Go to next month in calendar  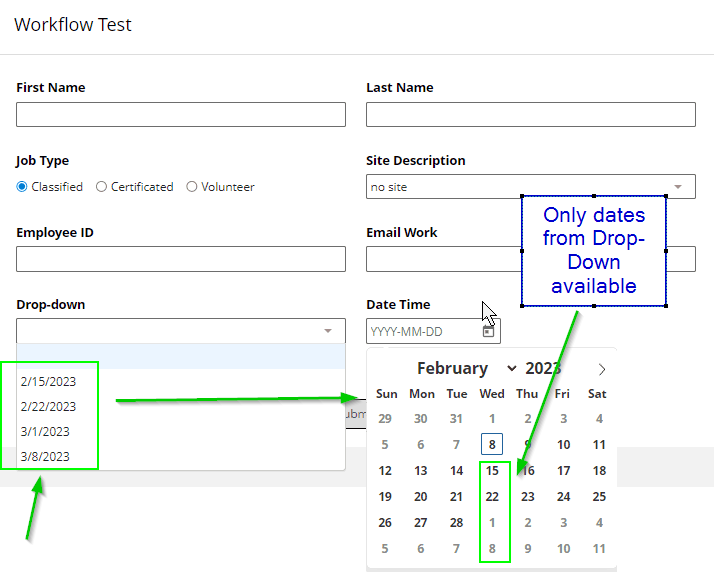601,369
